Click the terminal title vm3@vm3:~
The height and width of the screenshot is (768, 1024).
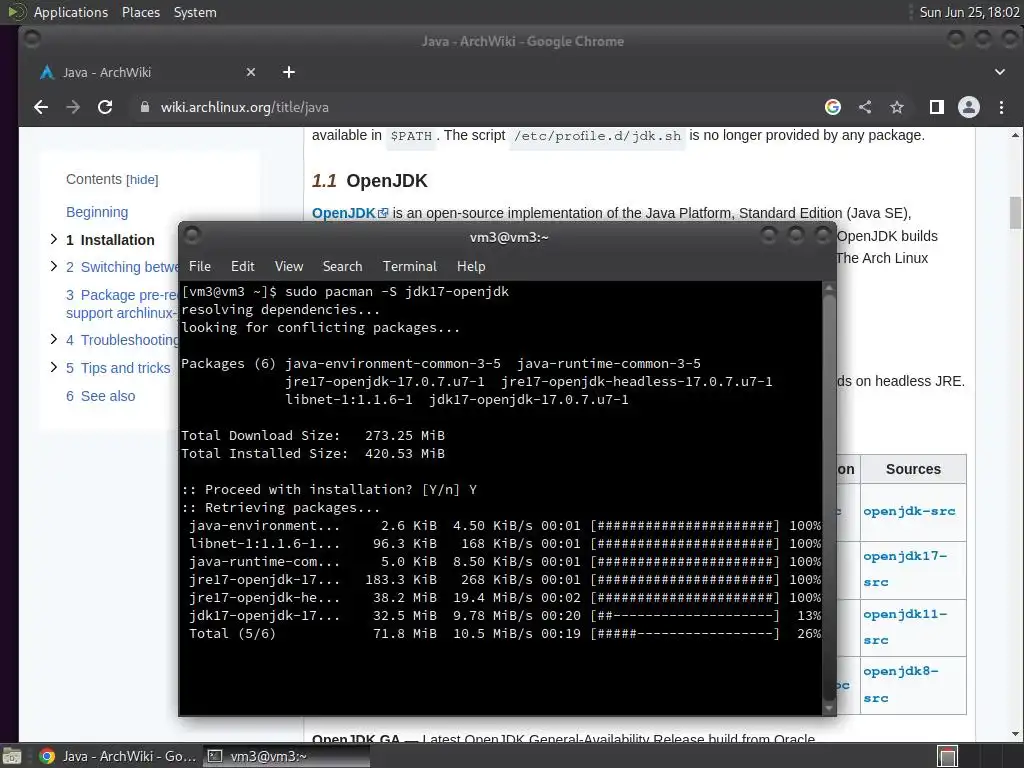[509, 237]
